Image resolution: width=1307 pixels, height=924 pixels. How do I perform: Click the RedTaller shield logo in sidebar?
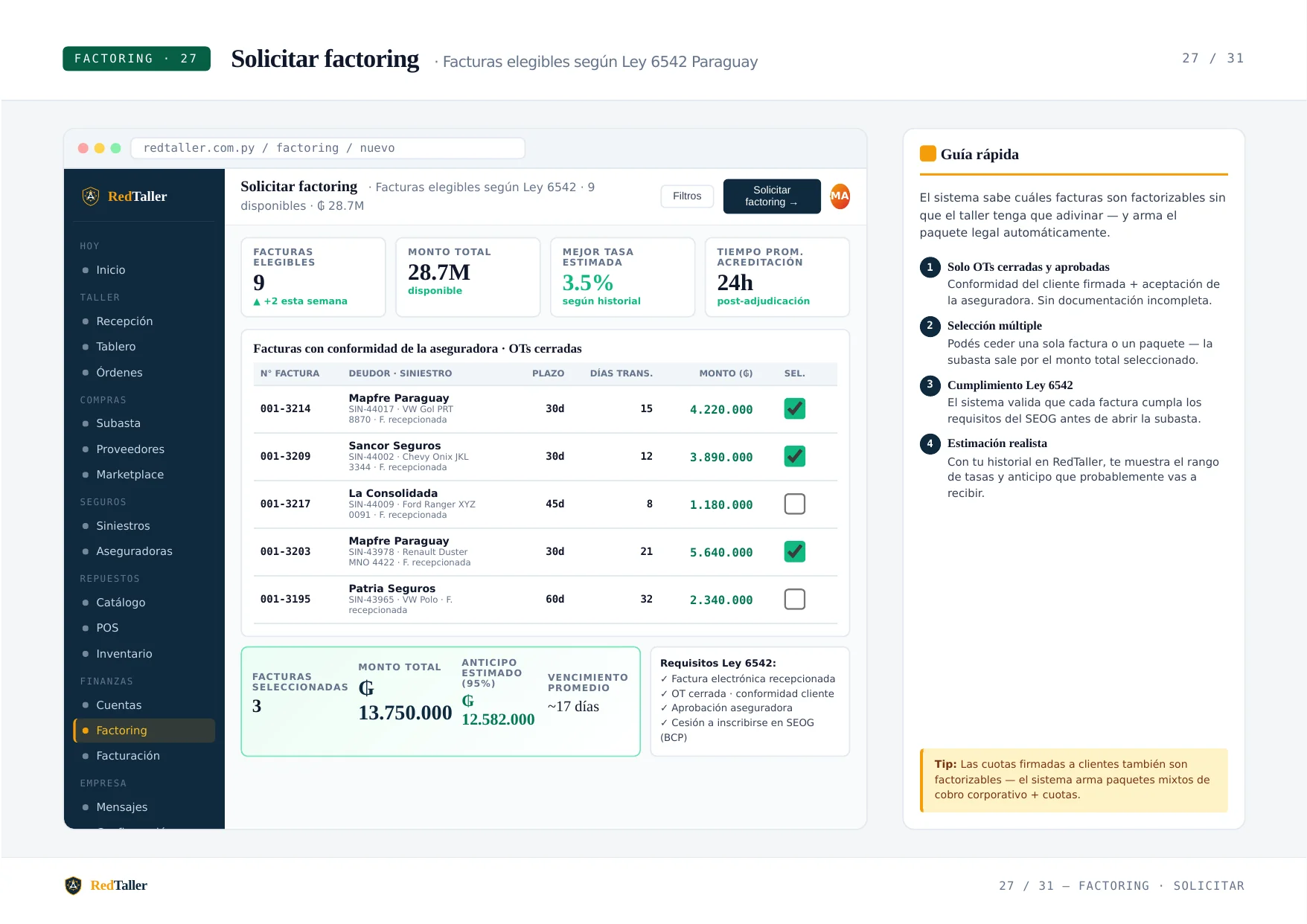[91, 196]
